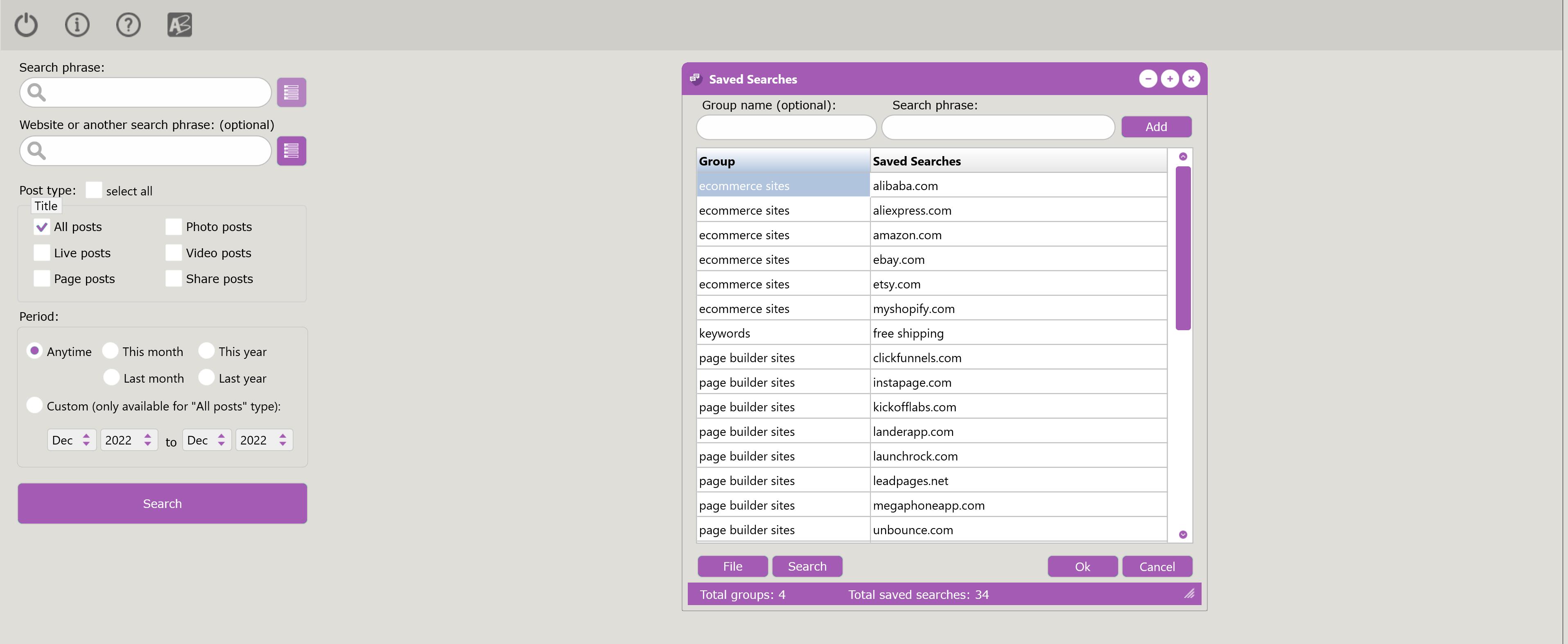Viewport: 1568px width, 644px height.
Task: Maximize the Saved Searches dialog
Action: coord(1170,79)
